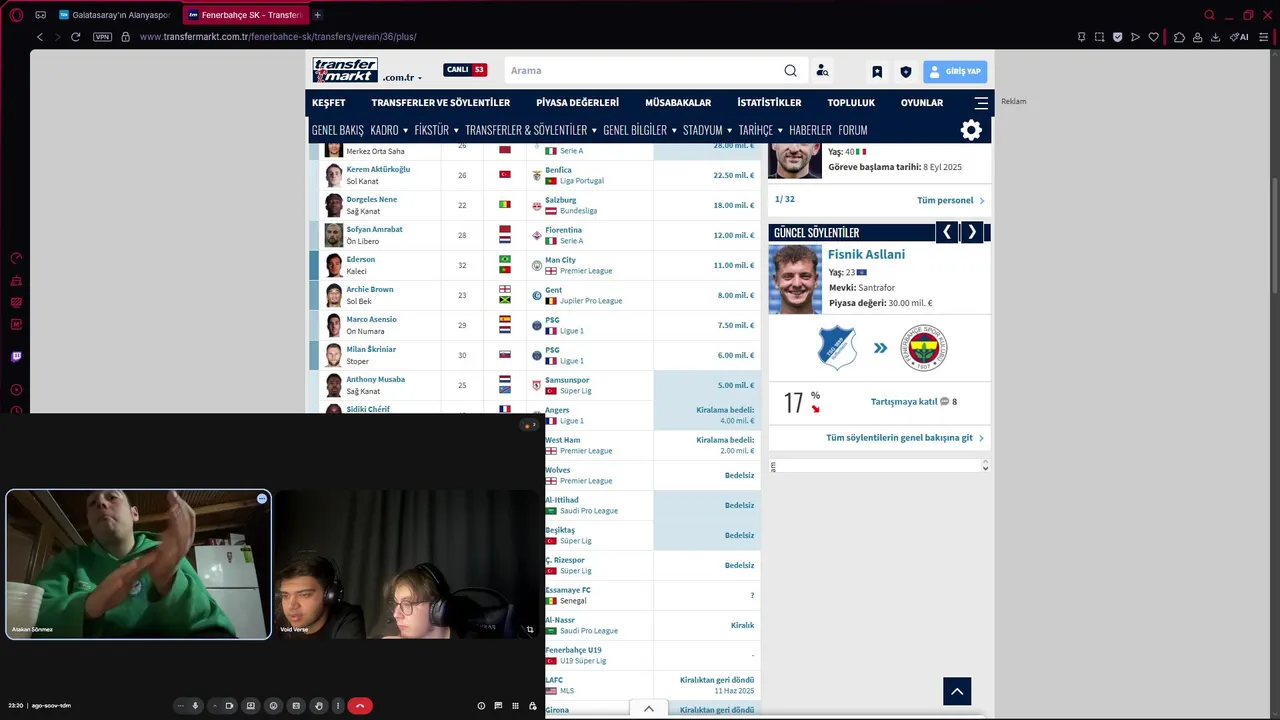
Task: Open the İSTATİSTİKLER menu
Action: tap(769, 102)
